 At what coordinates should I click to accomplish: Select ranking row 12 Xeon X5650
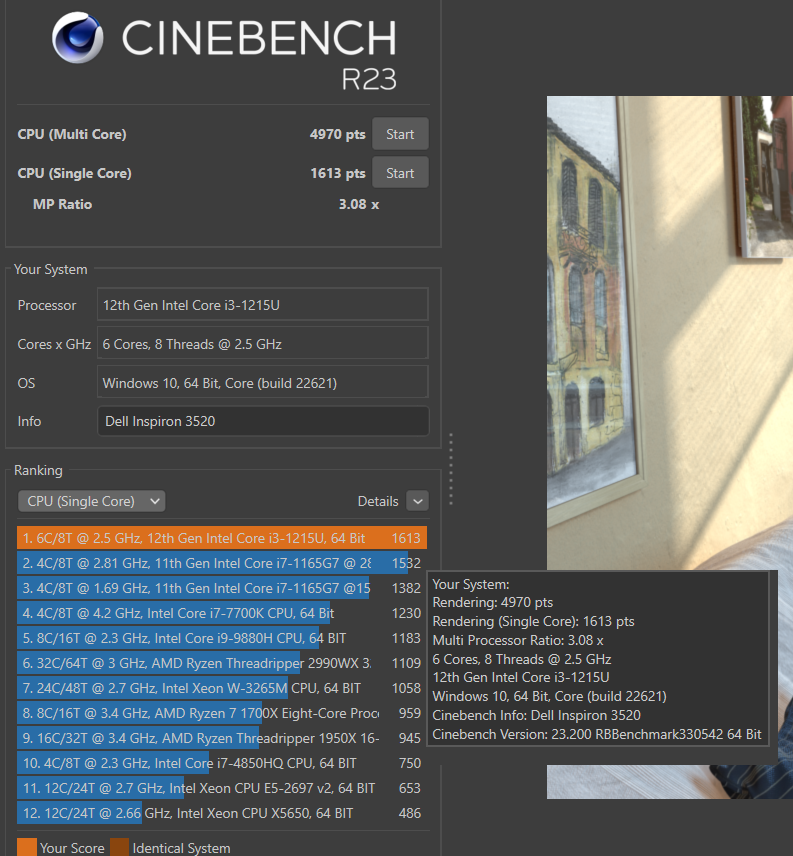pyautogui.click(x=222, y=813)
